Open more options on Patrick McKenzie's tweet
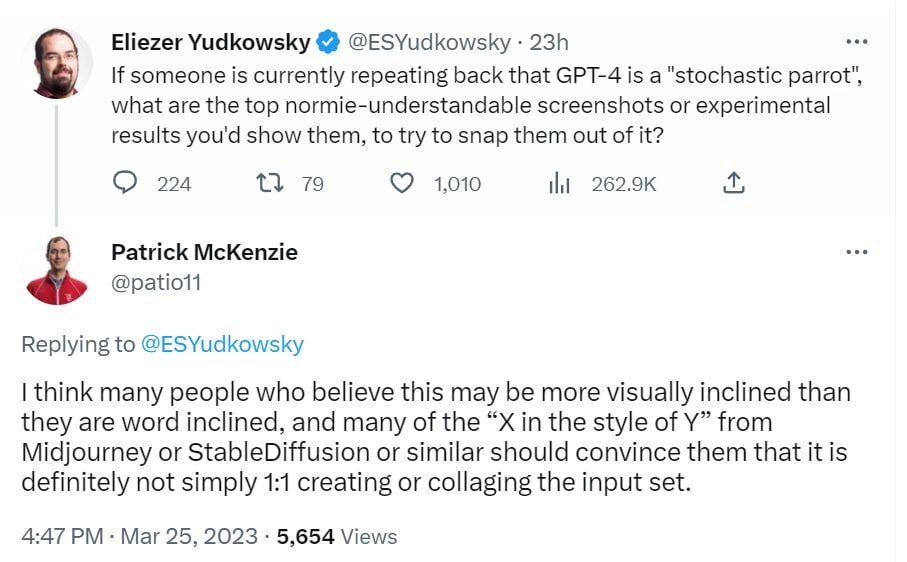 tap(856, 251)
